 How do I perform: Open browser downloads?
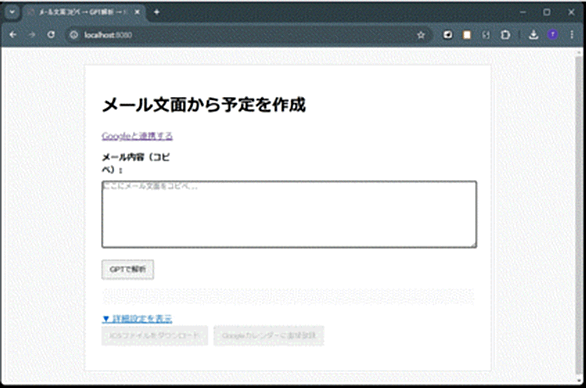pos(534,35)
